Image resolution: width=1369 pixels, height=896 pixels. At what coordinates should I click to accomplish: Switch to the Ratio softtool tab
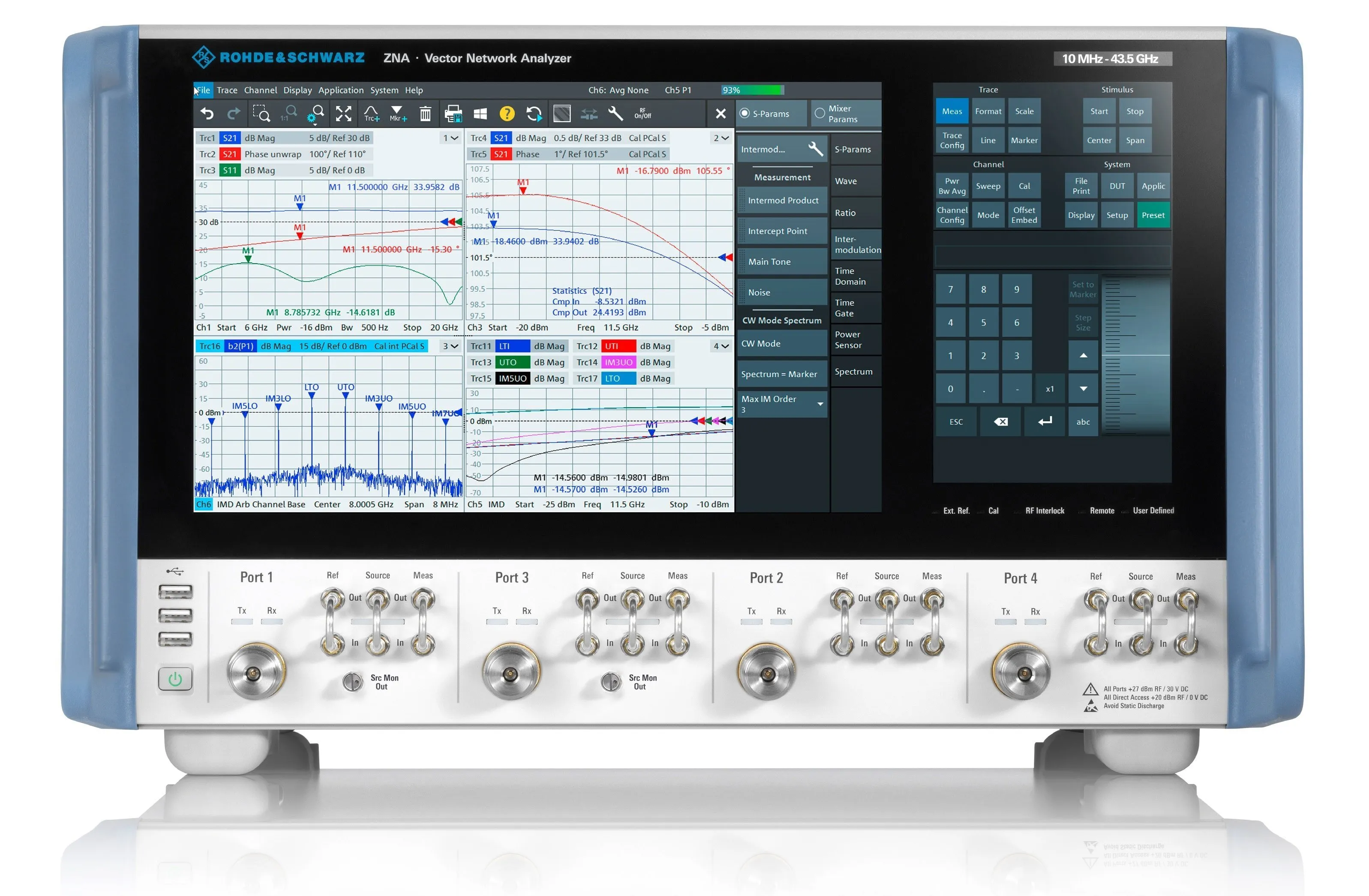(x=856, y=212)
